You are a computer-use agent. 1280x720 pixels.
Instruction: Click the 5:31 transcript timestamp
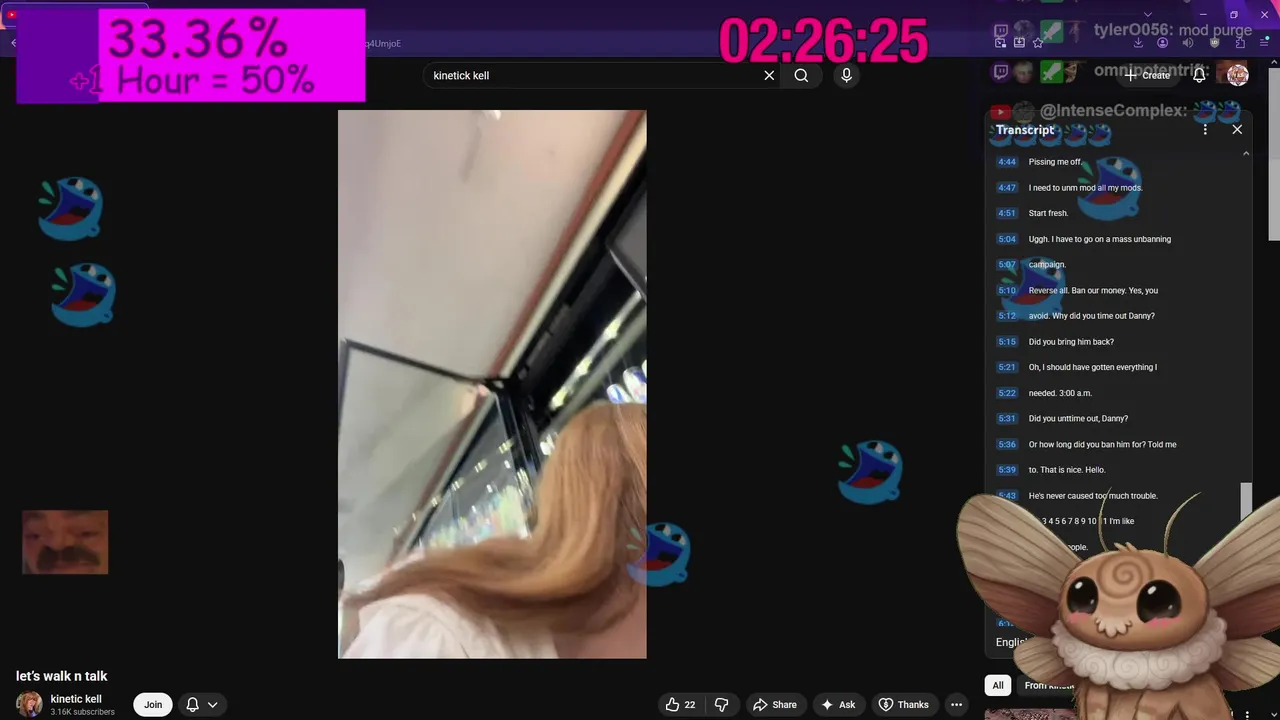pos(1007,419)
